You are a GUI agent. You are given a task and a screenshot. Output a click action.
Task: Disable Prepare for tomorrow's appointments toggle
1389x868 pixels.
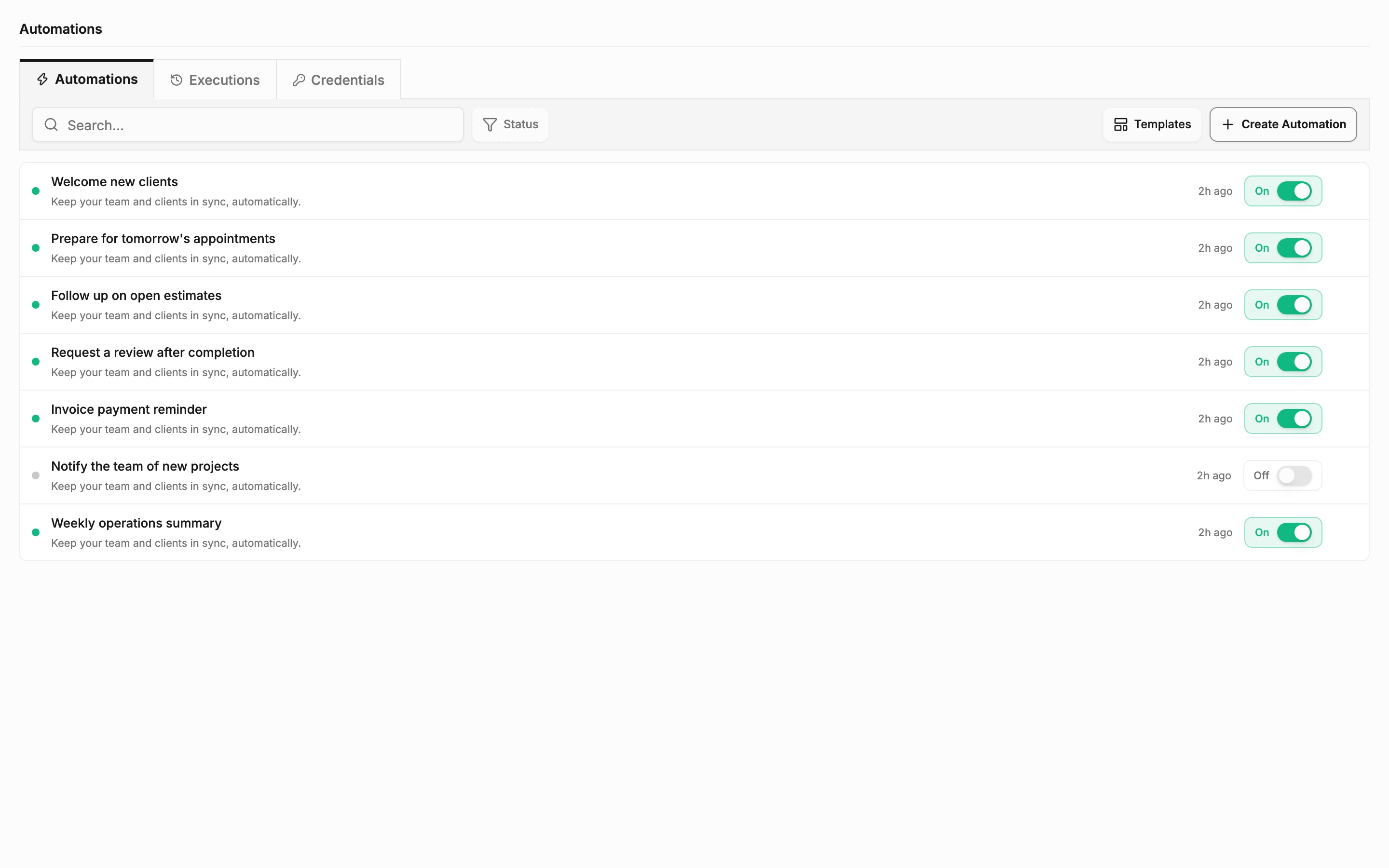click(1294, 248)
